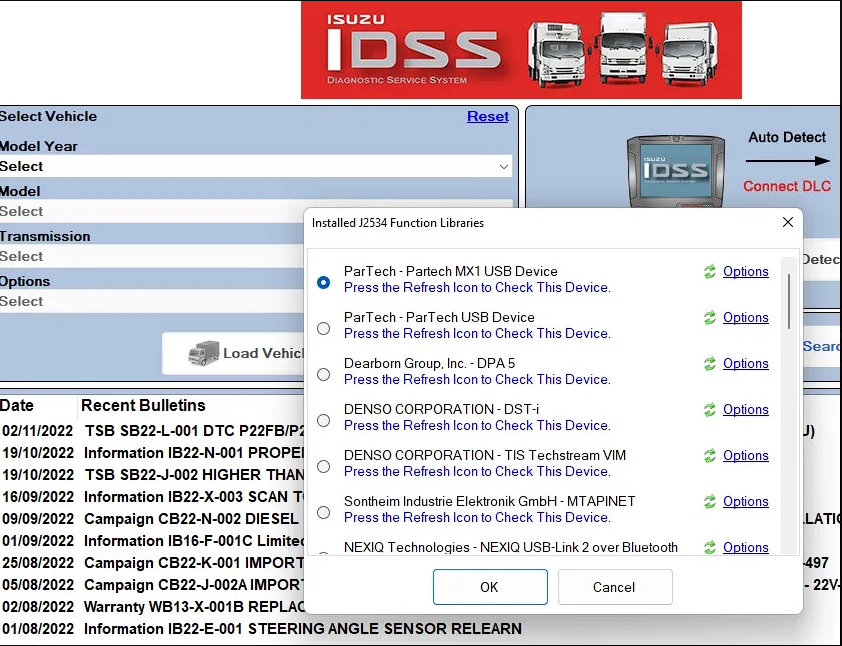Refresh the DENSO DST-i device status
This screenshot has width=842, height=646.
(x=710, y=410)
